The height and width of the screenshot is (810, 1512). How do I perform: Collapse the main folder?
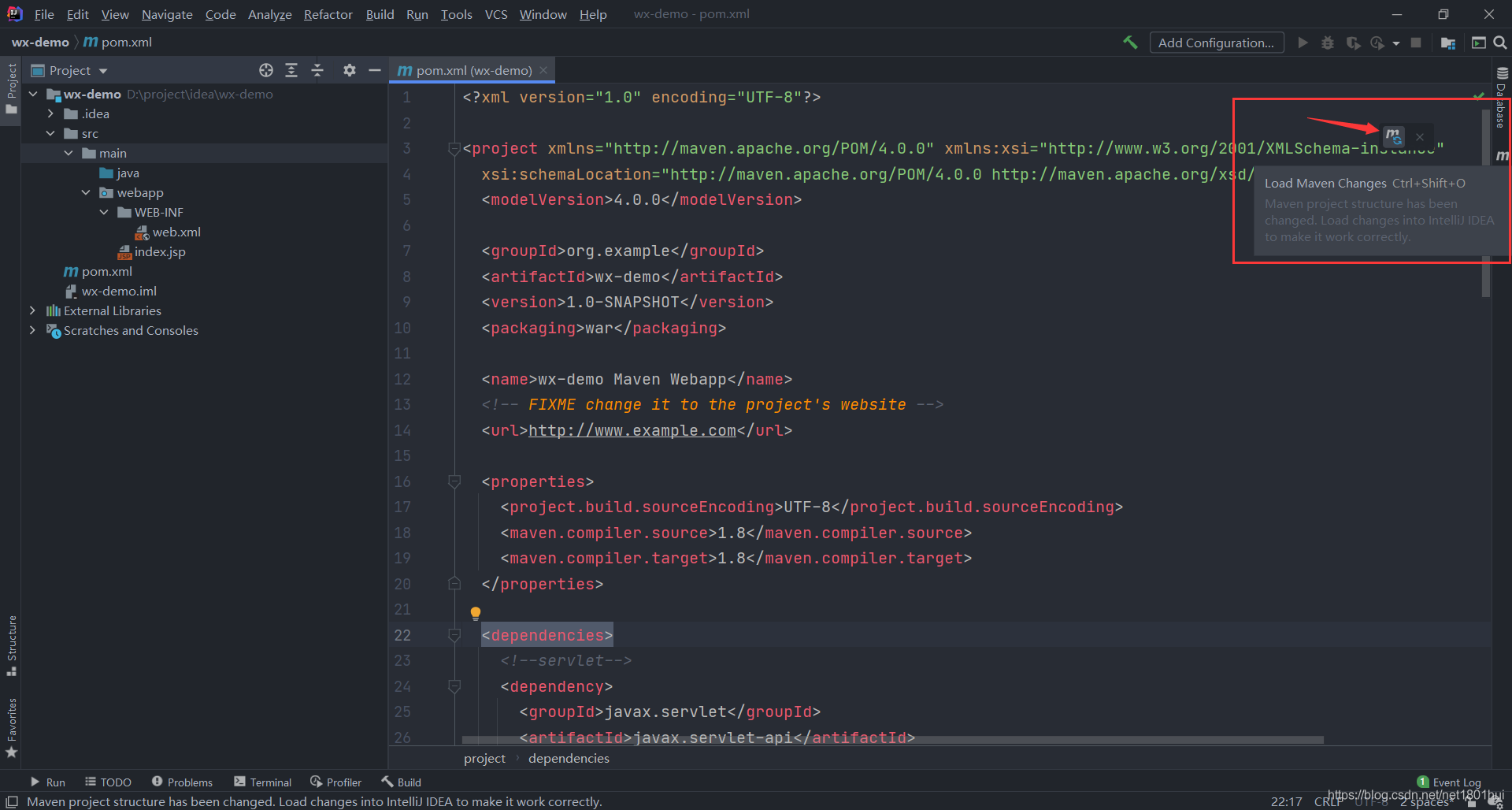[69, 153]
